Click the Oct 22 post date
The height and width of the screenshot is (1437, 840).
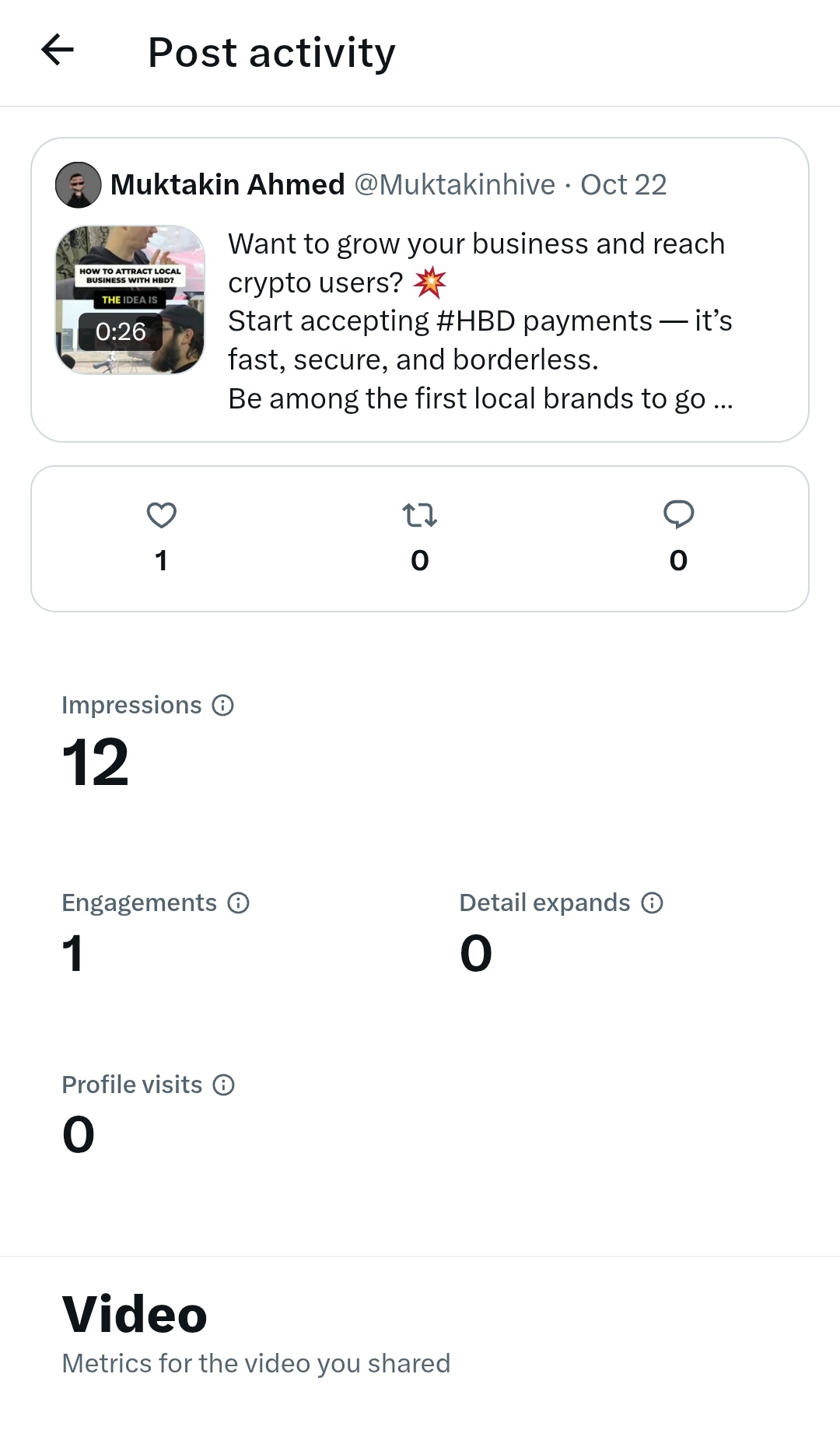624,185
